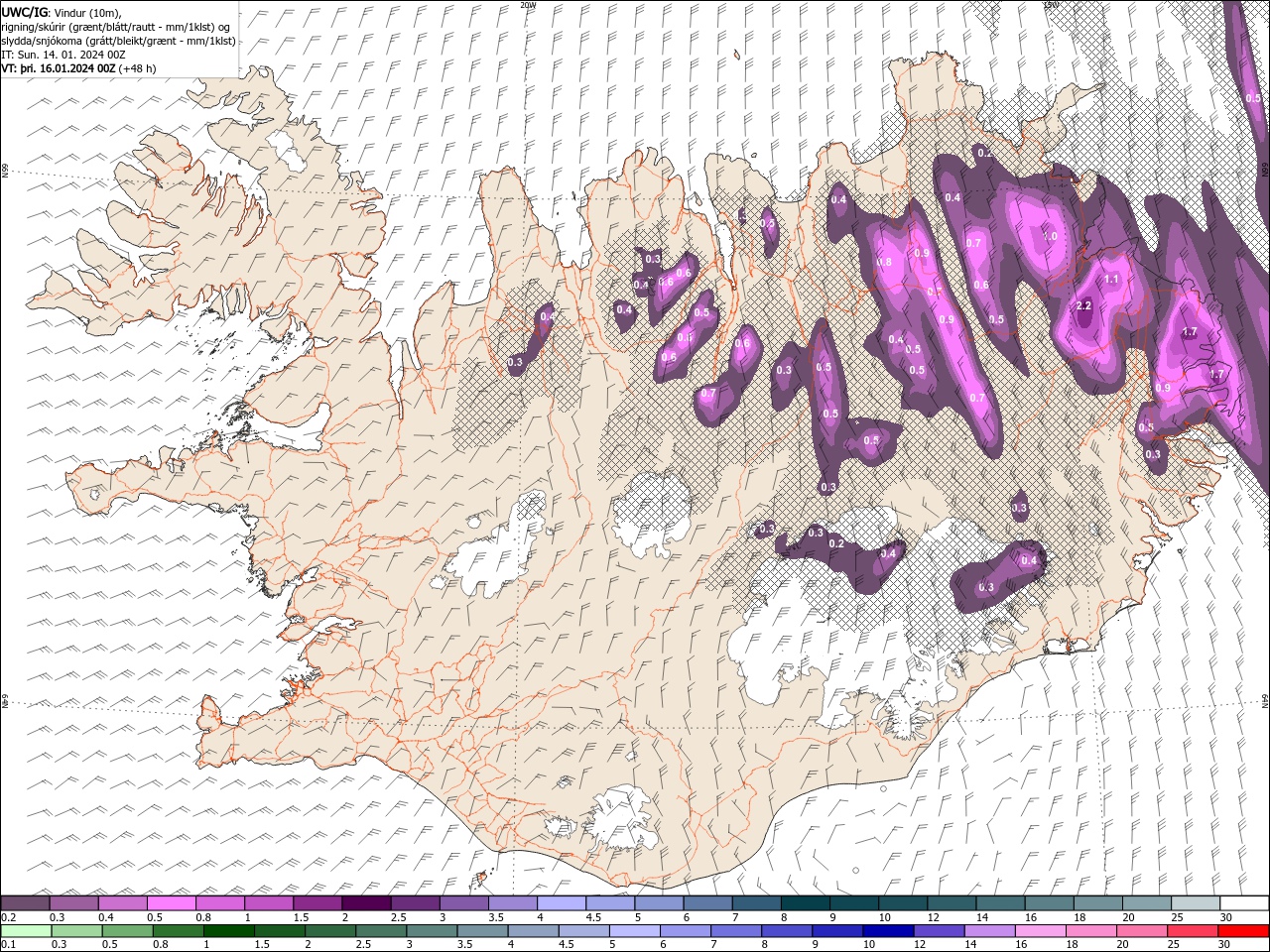Image resolution: width=1270 pixels, height=952 pixels.
Task: Click rain legend swatch starting at 2.5
Action: [381, 931]
